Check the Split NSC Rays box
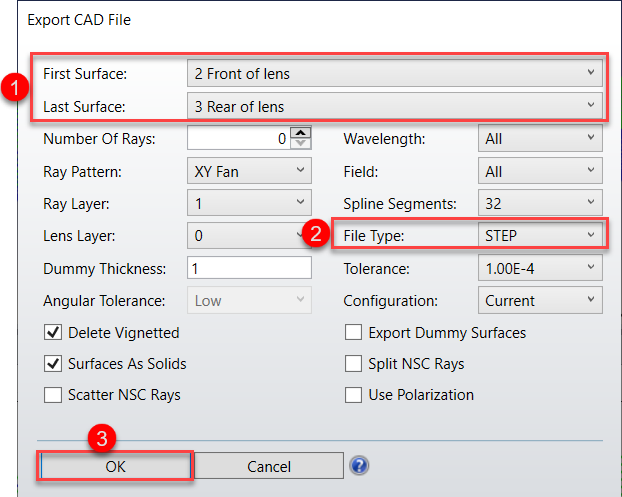Screen dimensions: 622x497 [353, 363]
